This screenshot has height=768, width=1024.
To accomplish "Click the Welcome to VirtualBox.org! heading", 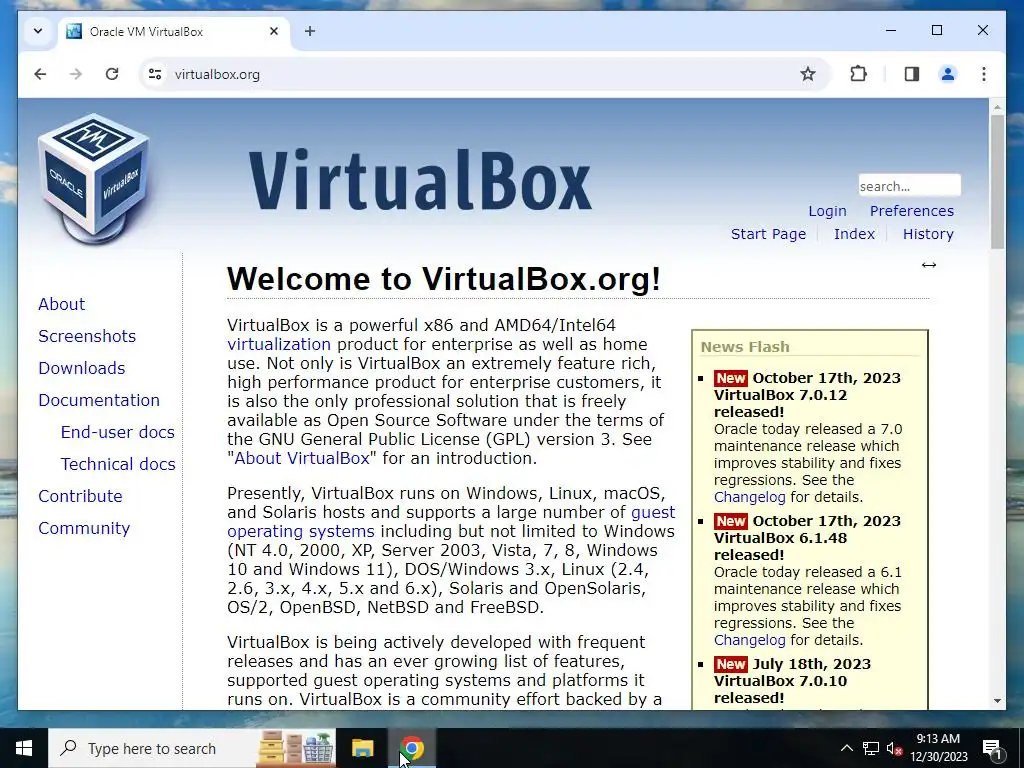I will [443, 279].
